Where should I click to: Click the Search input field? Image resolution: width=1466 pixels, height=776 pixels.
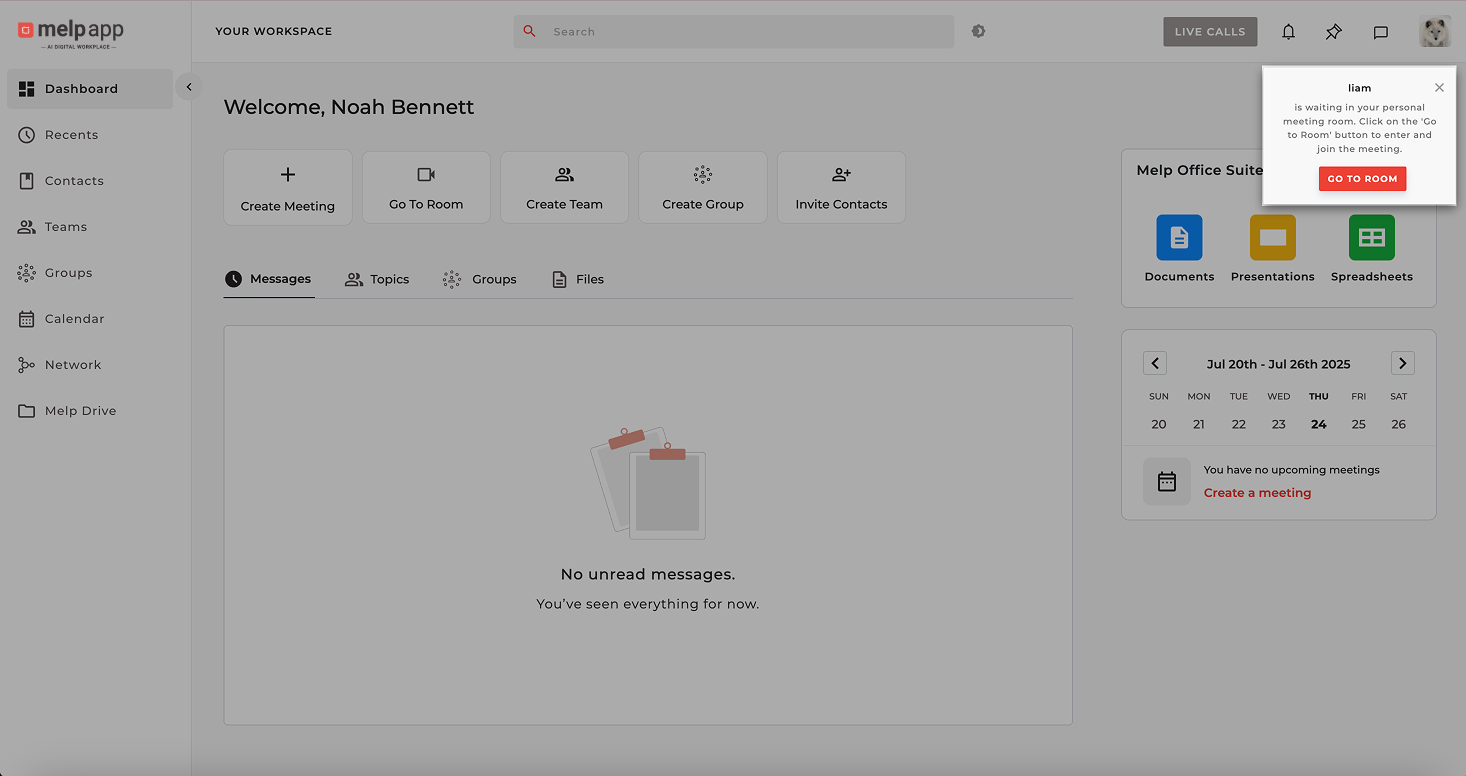click(x=740, y=32)
